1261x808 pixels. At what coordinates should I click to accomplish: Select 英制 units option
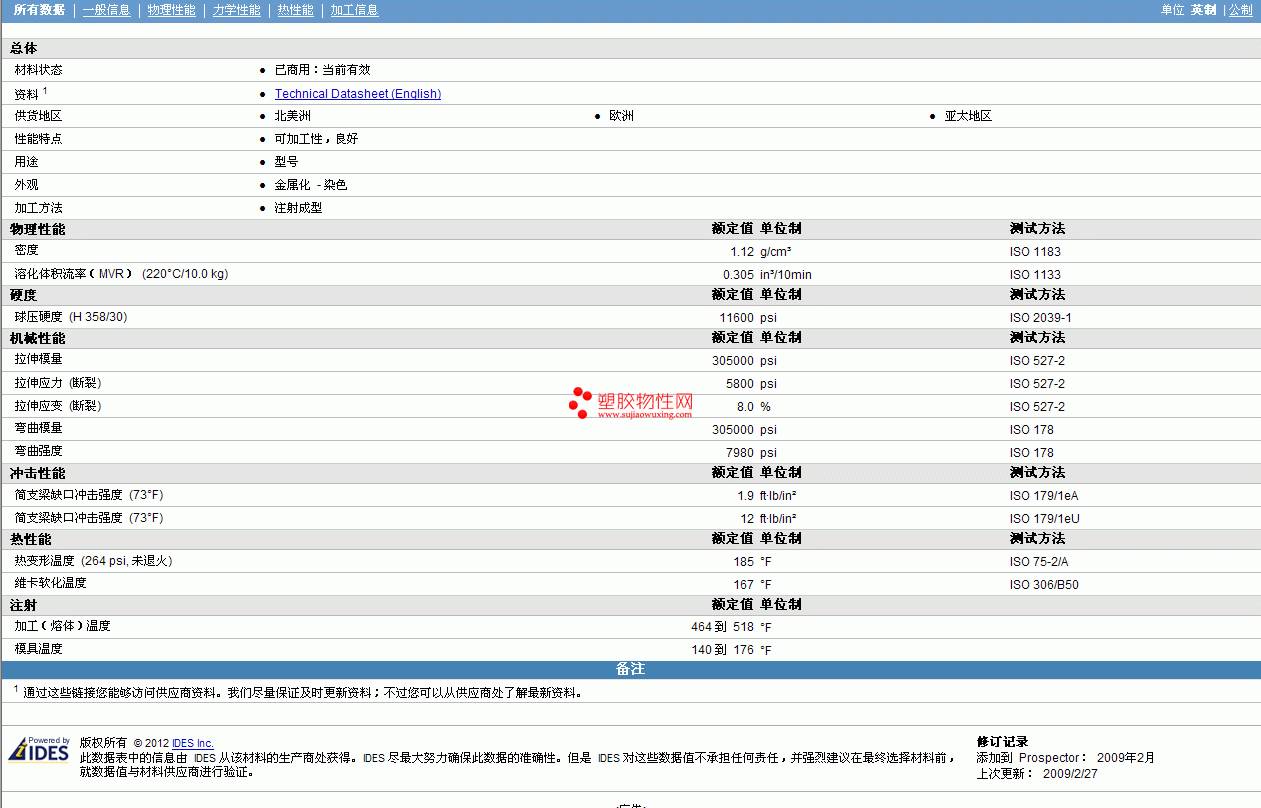coord(1203,10)
